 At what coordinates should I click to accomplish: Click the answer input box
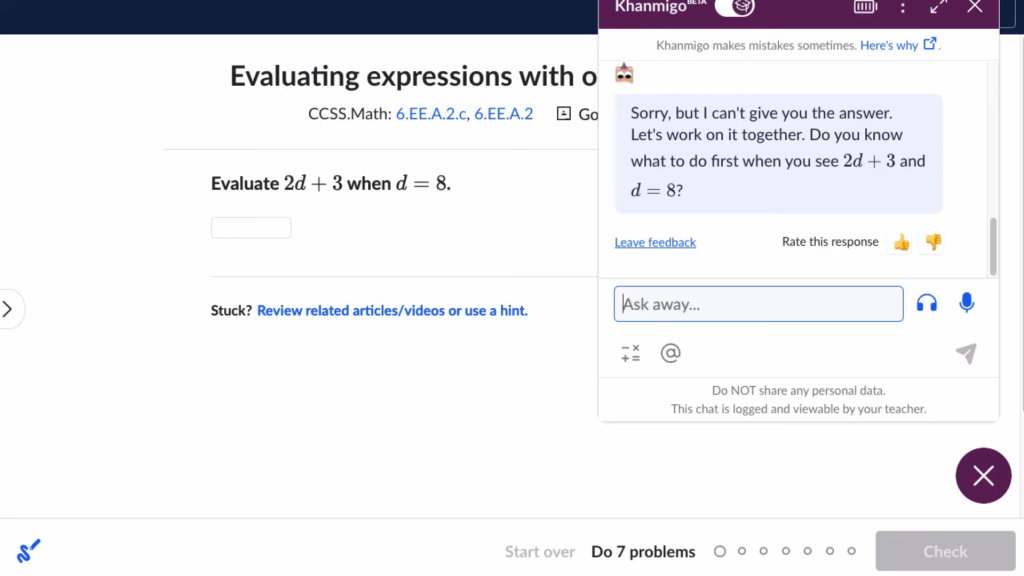pyautogui.click(x=251, y=228)
